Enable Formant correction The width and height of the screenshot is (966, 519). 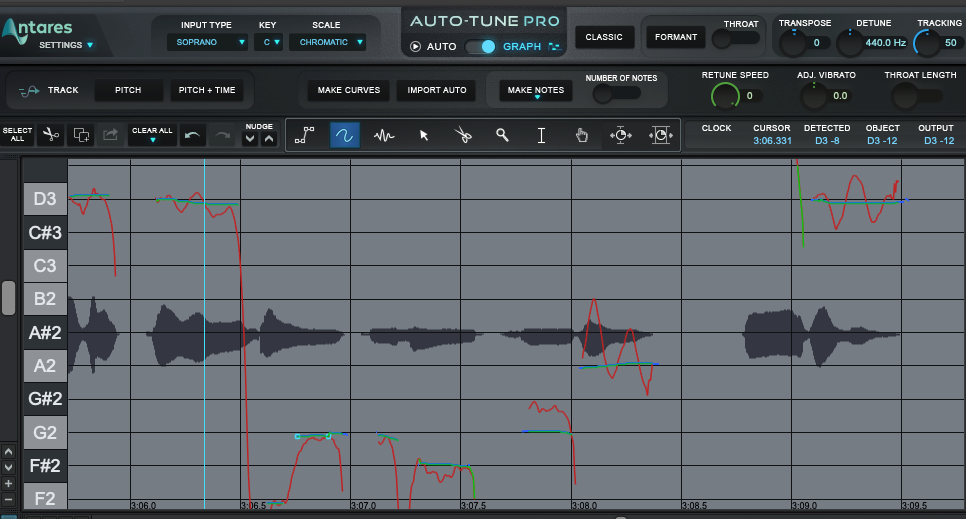point(676,37)
